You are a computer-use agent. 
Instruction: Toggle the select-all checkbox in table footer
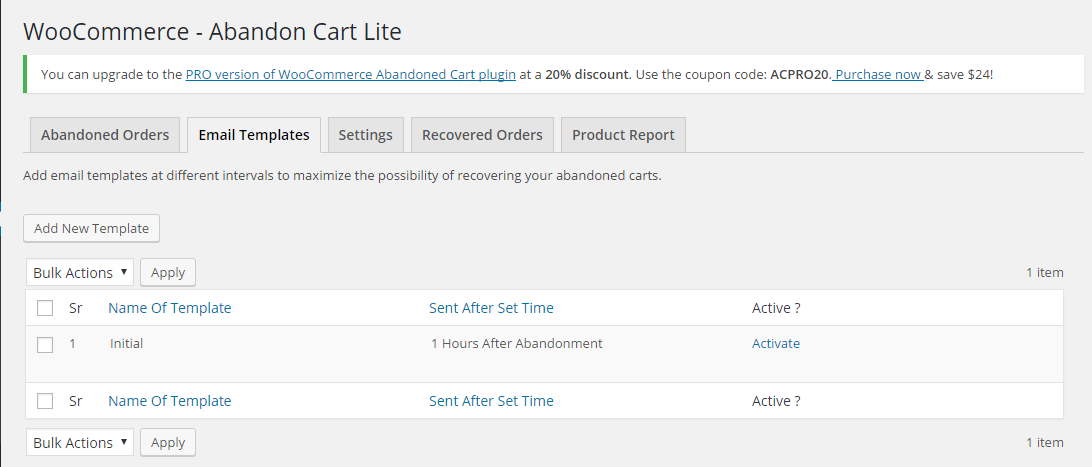click(45, 401)
